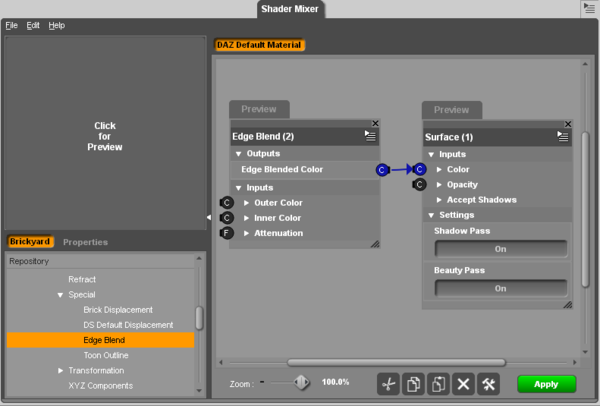
Task: Expand Surface Color parameter
Action: pyautogui.click(x=439, y=169)
